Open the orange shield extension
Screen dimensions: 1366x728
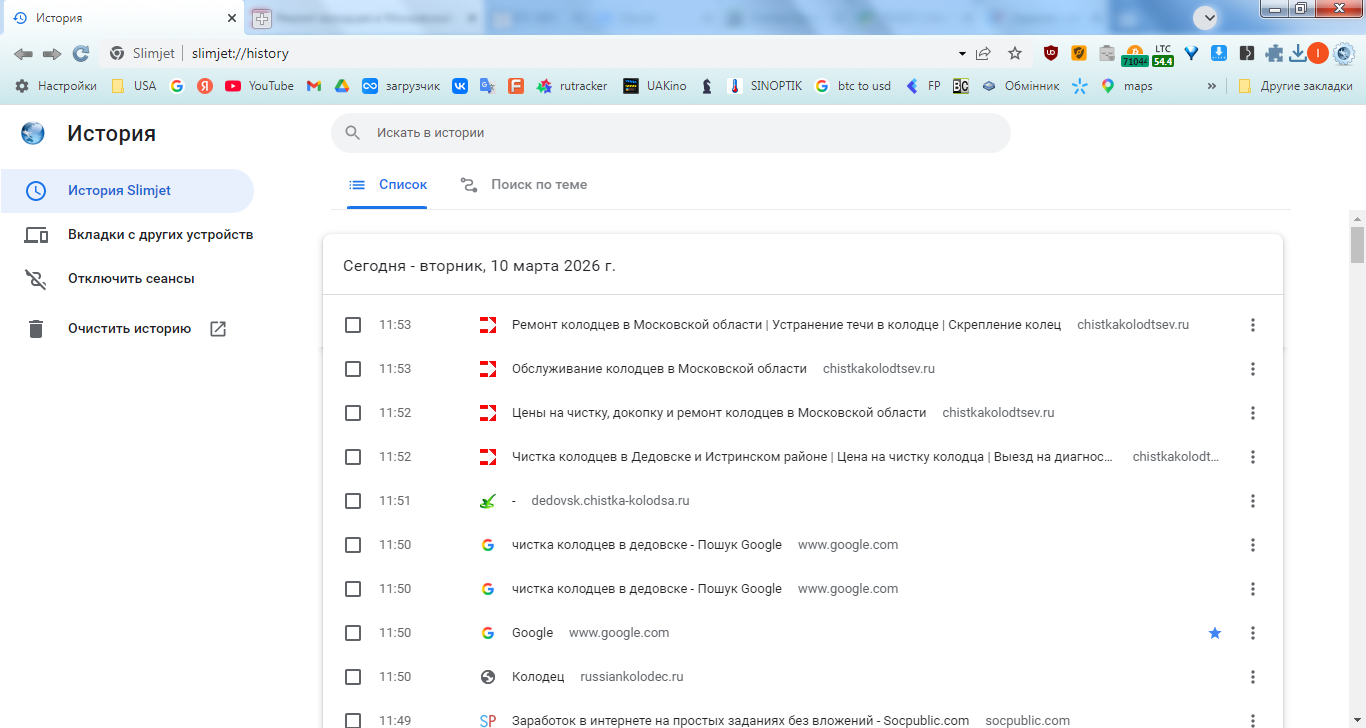pos(1079,54)
